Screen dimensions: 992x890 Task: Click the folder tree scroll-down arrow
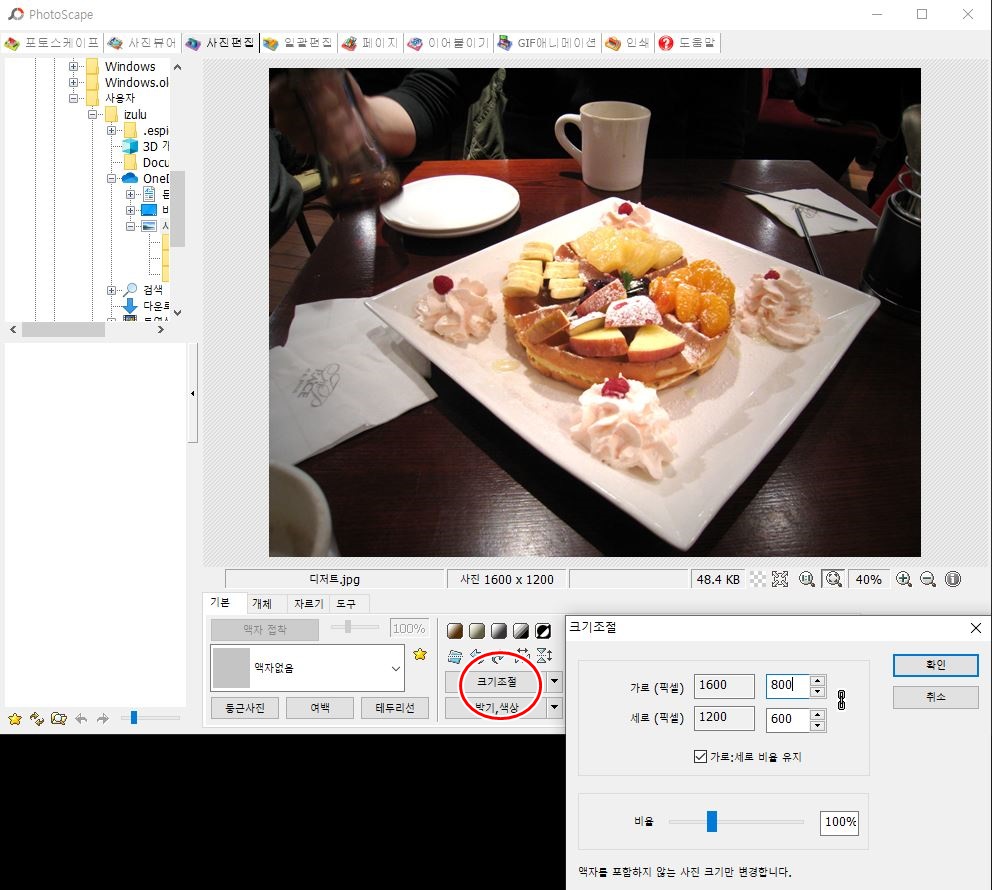pyautogui.click(x=178, y=312)
